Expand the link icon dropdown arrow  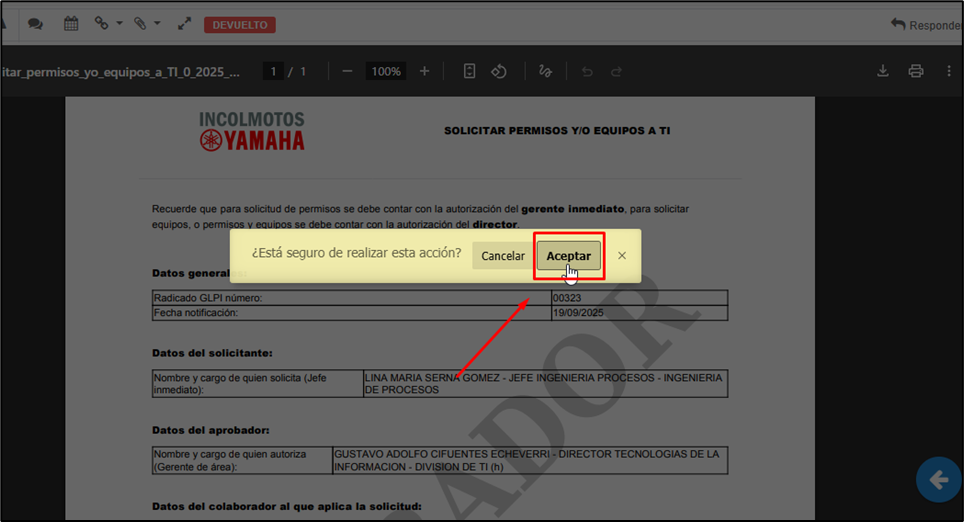tap(119, 24)
